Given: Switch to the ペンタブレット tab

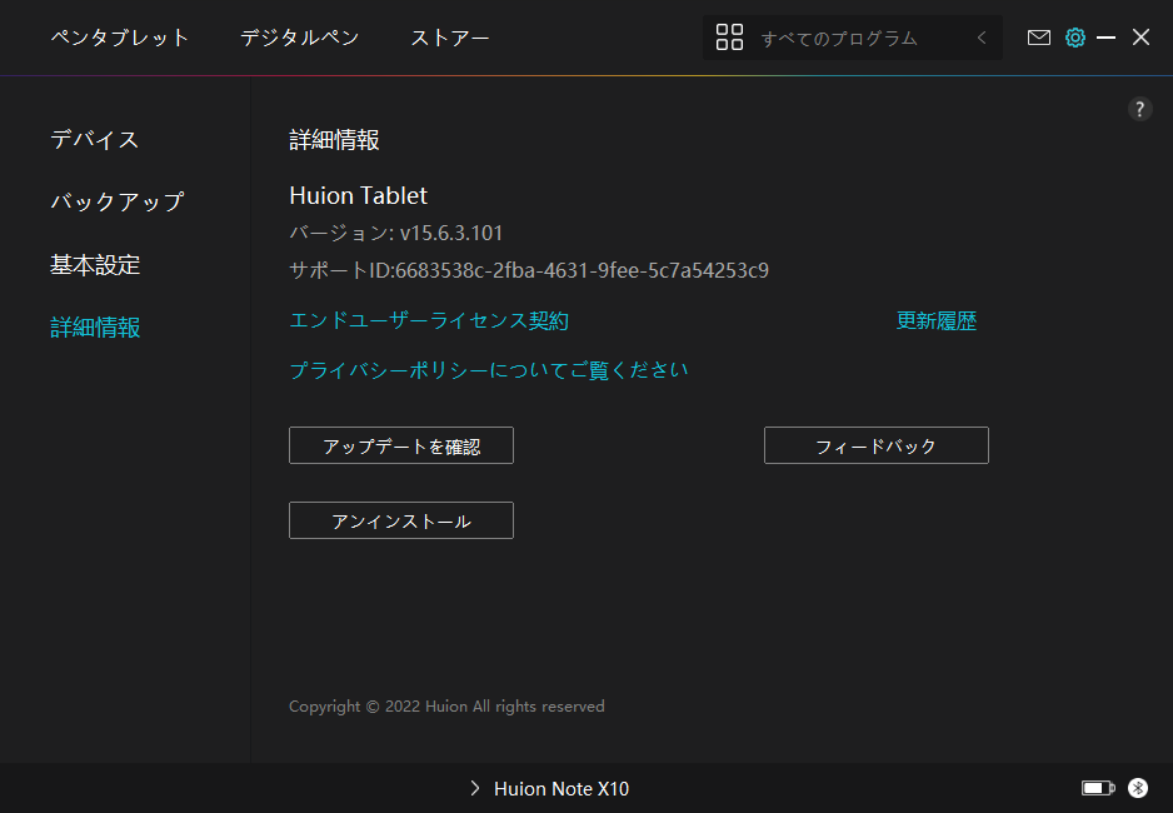Looking at the screenshot, I should (x=120, y=38).
